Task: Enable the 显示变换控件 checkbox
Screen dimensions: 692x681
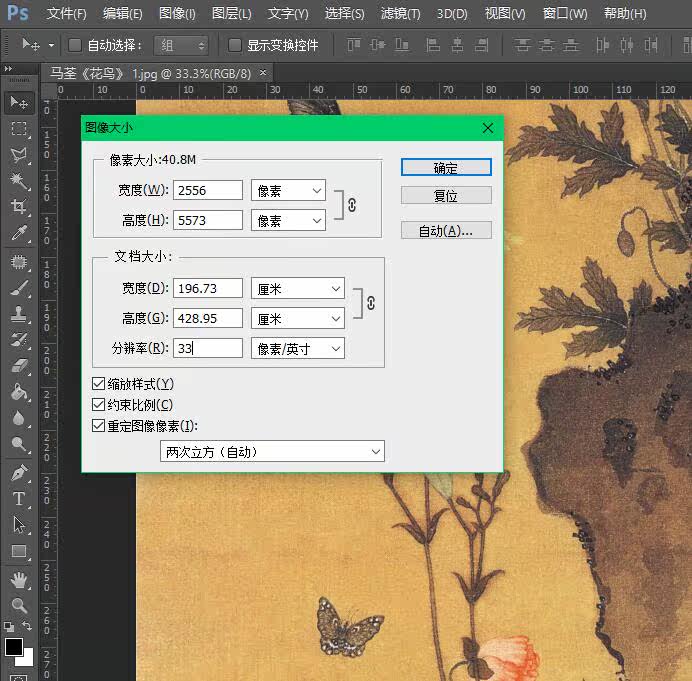Action: (234, 45)
